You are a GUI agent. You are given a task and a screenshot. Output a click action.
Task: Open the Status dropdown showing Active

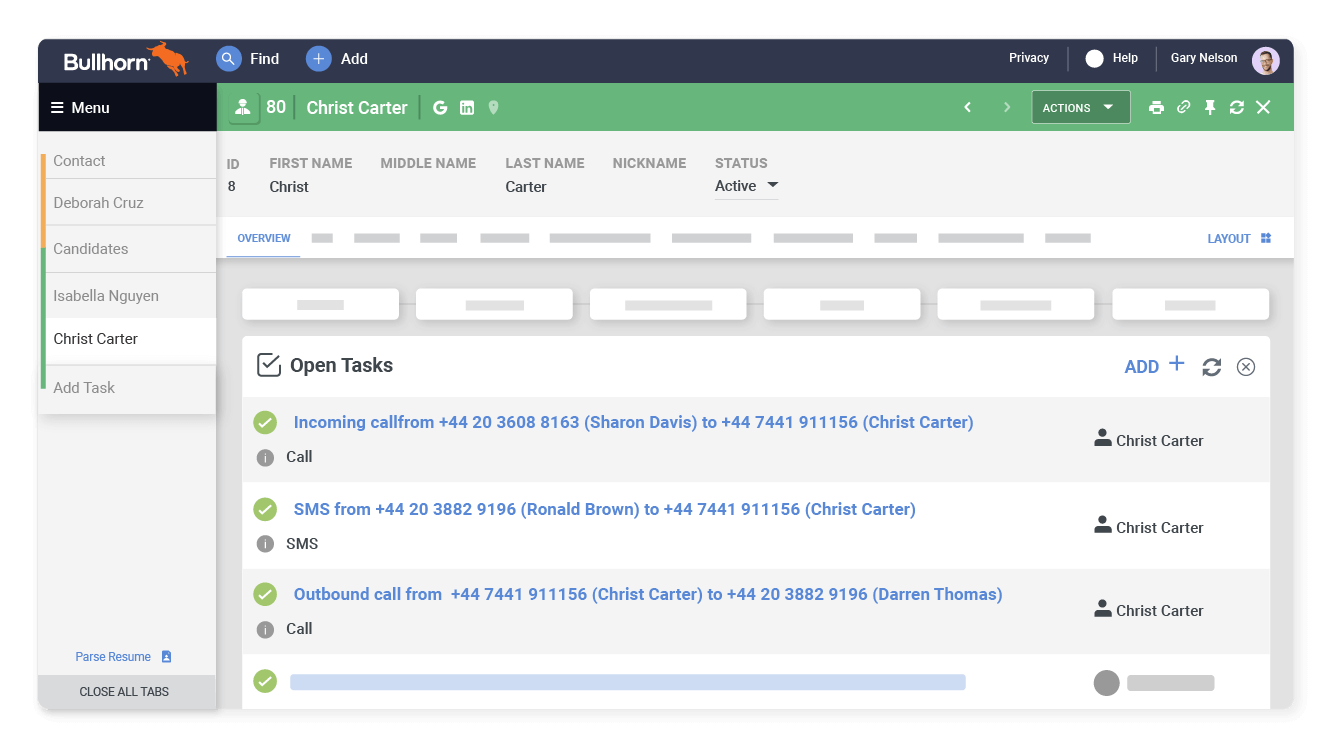[x=746, y=185]
